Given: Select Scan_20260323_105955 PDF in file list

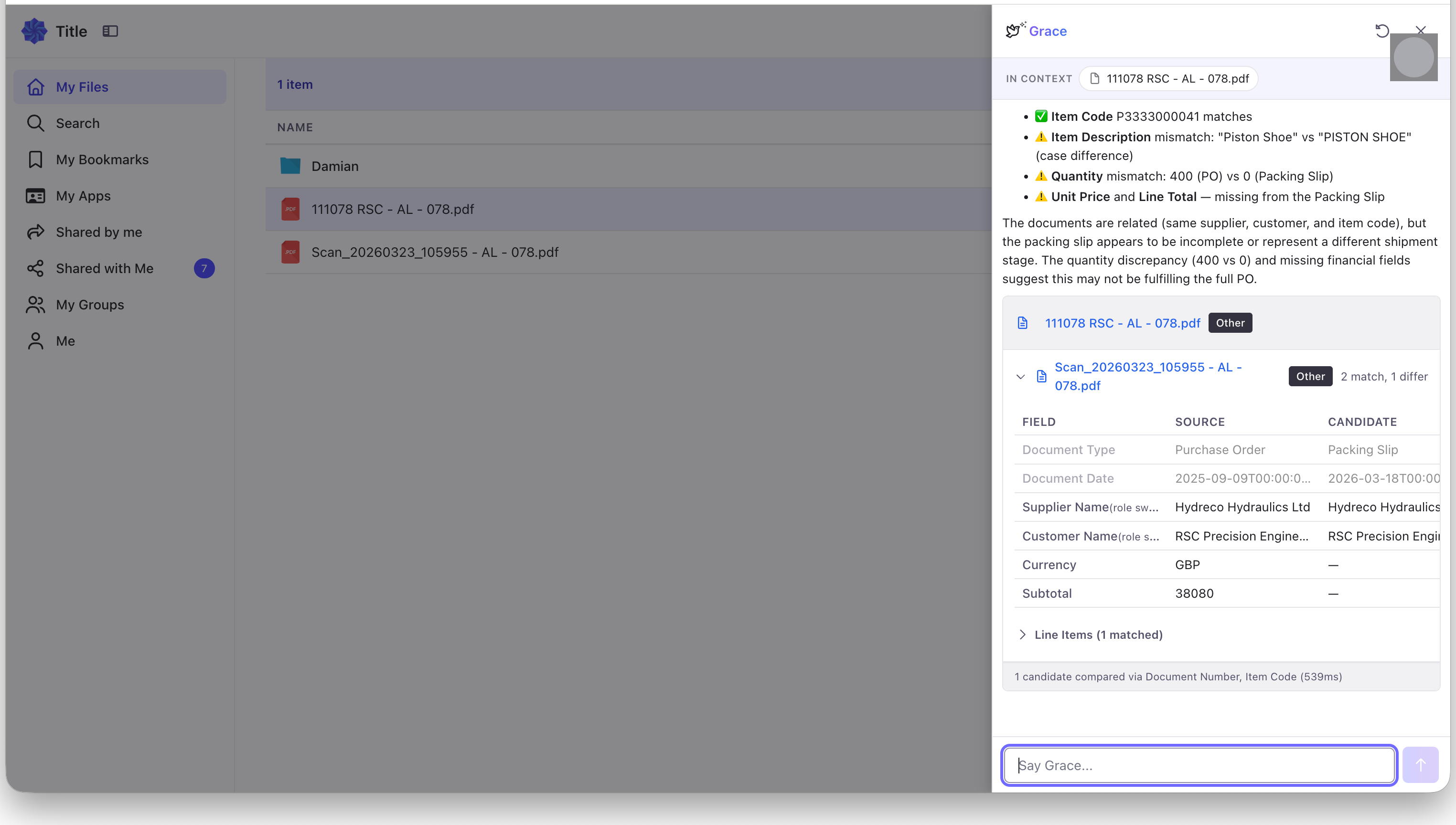Looking at the screenshot, I should (435, 252).
